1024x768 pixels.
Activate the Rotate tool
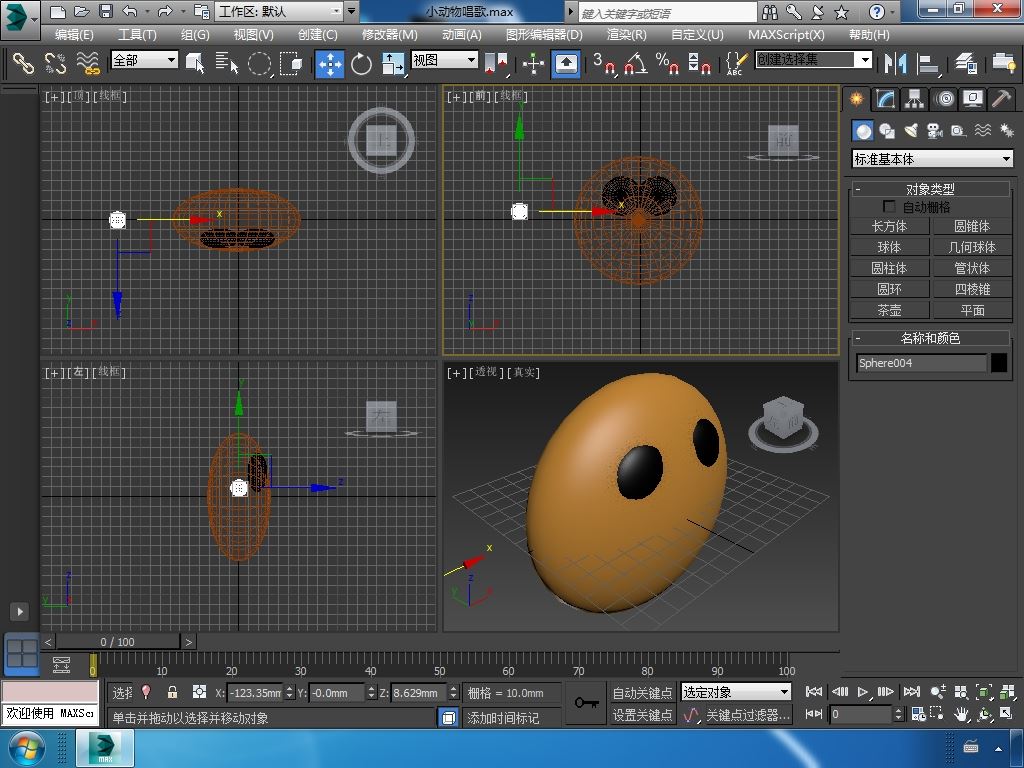pyautogui.click(x=361, y=64)
